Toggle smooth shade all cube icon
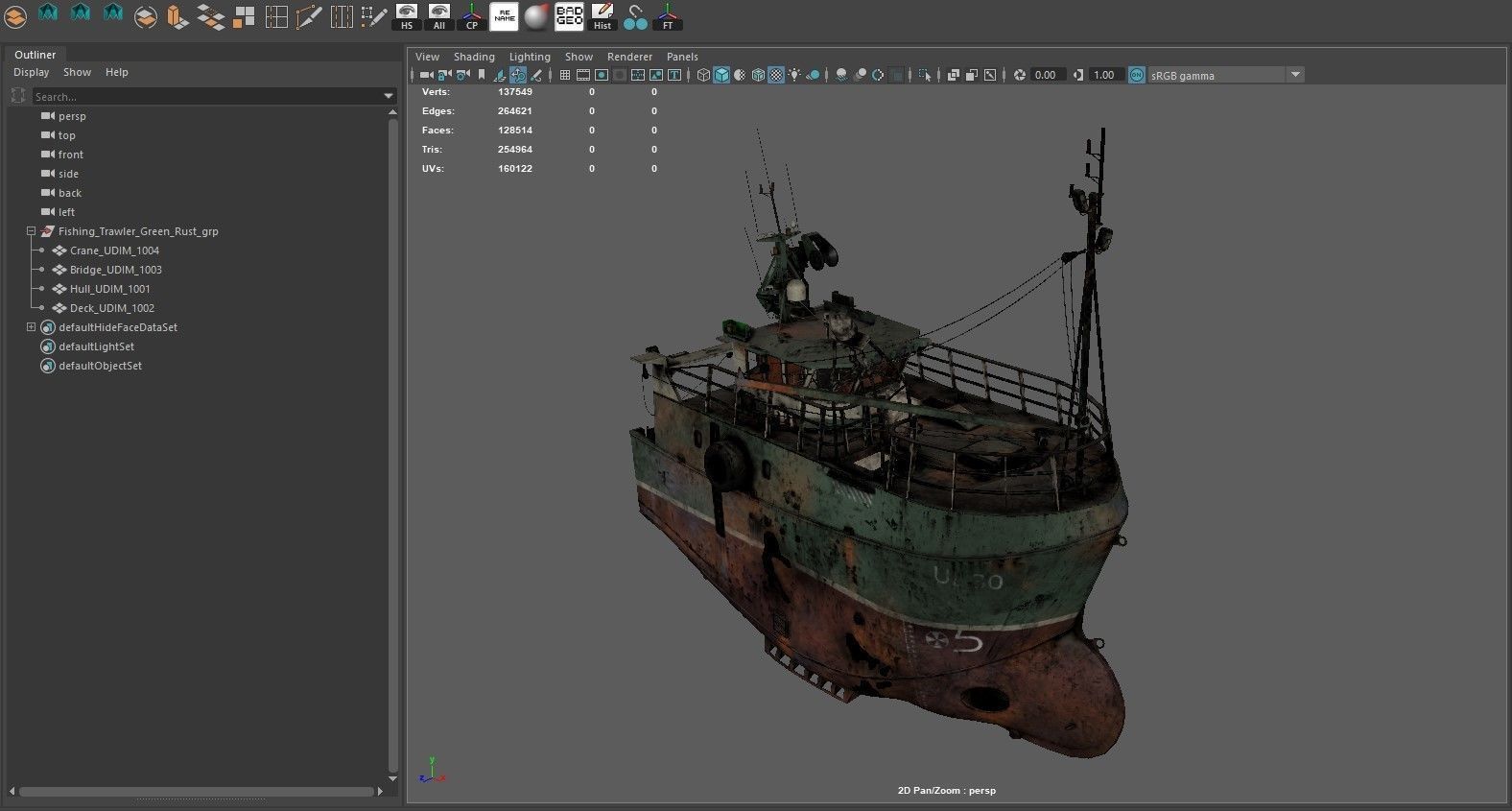This screenshot has width=1512, height=811. click(x=721, y=75)
